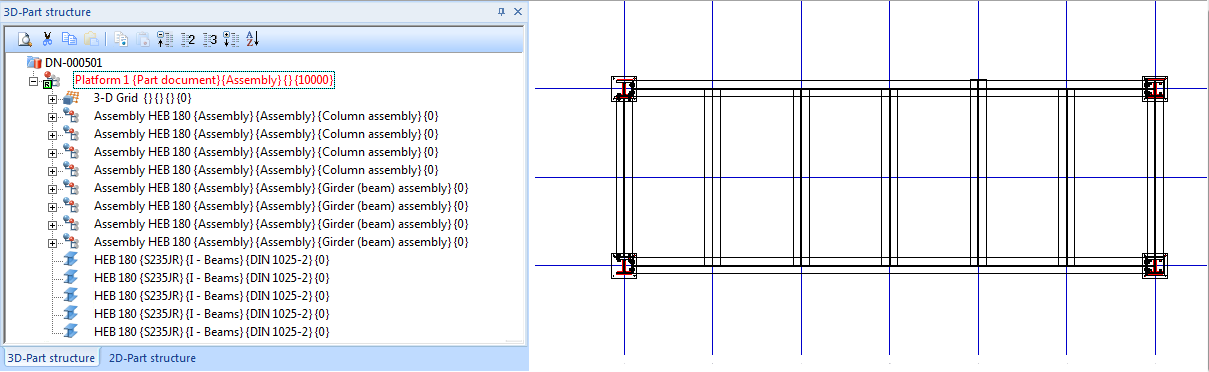Select last HEB 180 S235JR beam item
Image resolution: width=1209 pixels, height=372 pixels.
pyautogui.click(x=211, y=331)
